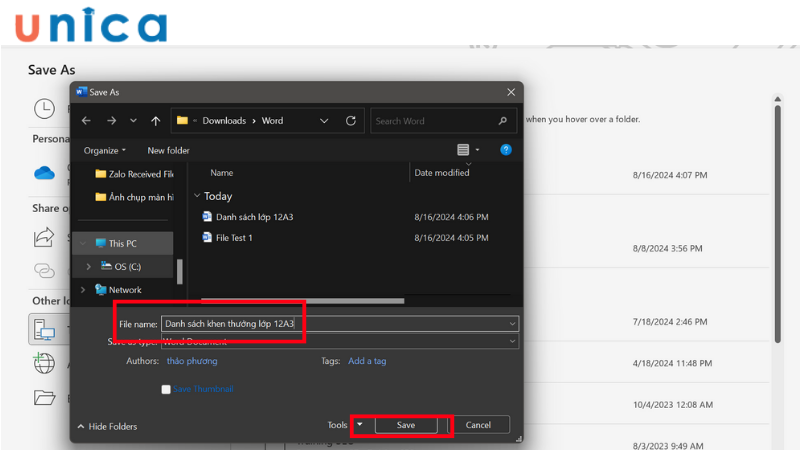
Task: Click the Back navigation arrow
Action: [86, 121]
